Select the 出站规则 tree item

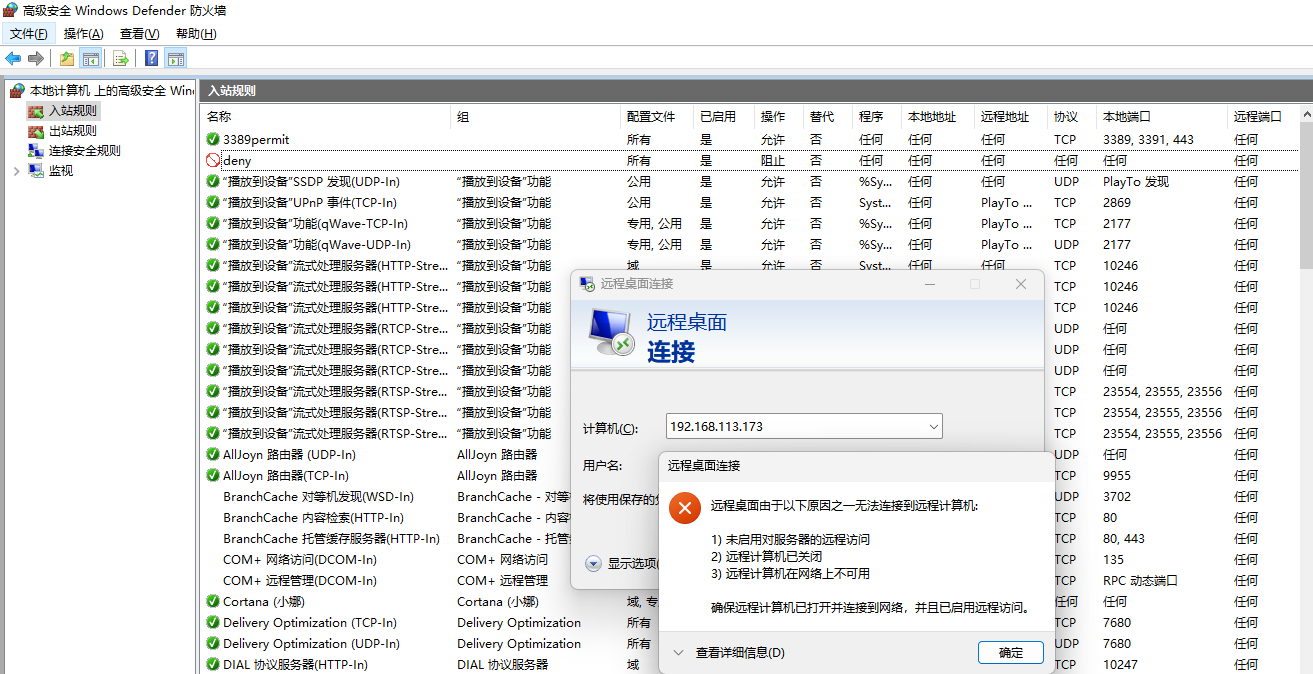tap(73, 131)
